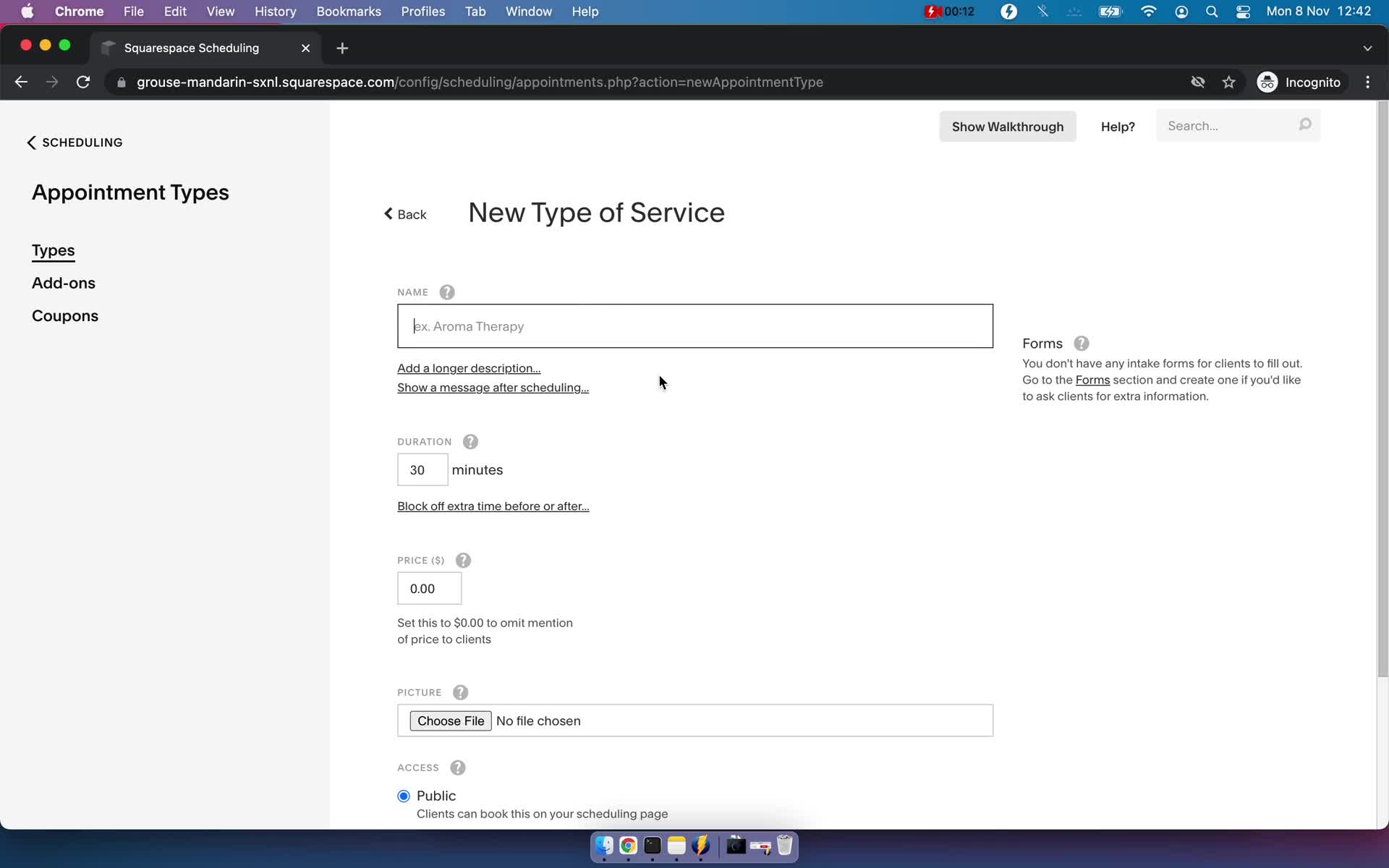The image size is (1389, 868).
Task: Expand Block off extra time before or after
Action: [493, 506]
